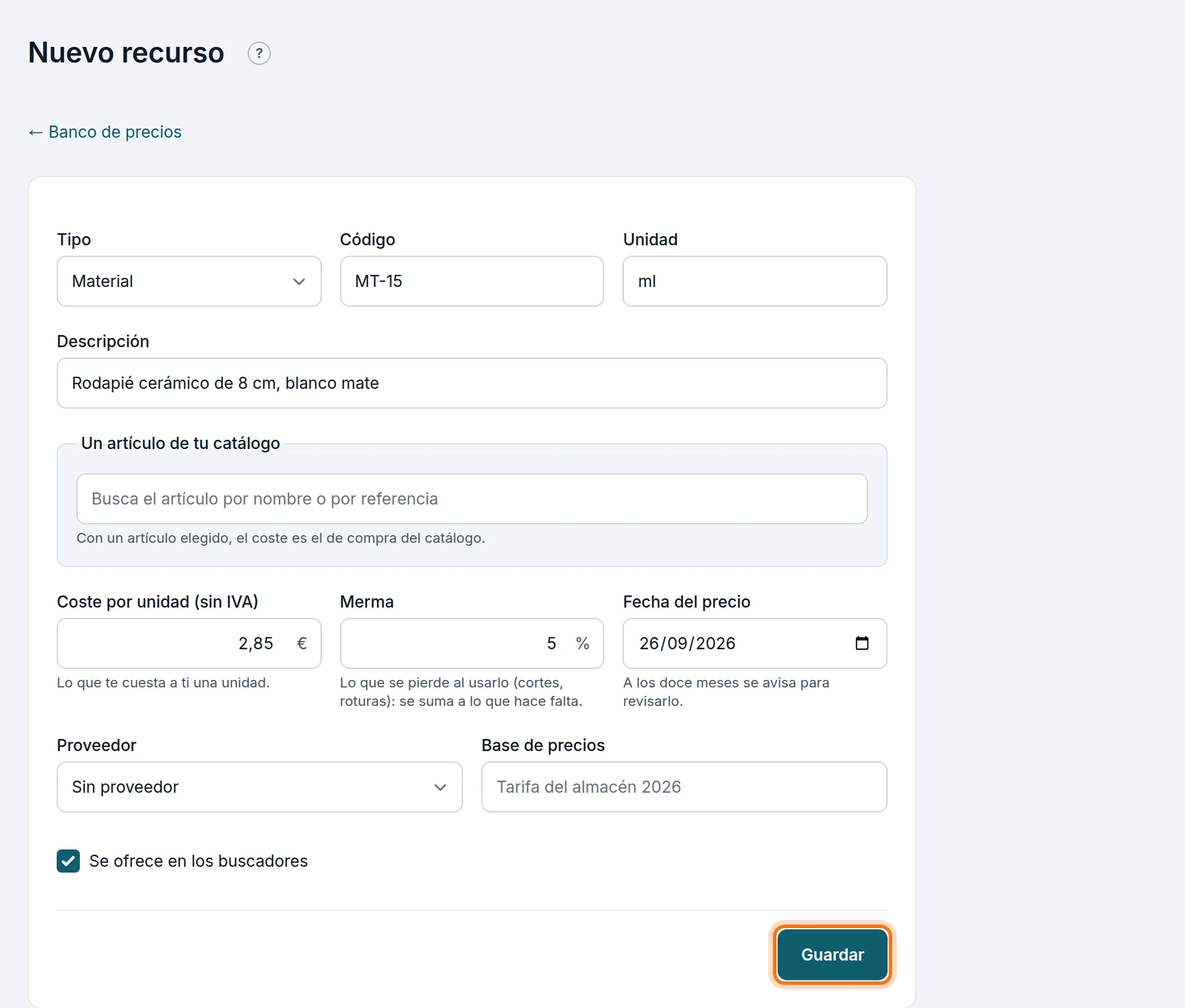Click the euro symbol in cost field
Viewport: 1185px width, 1008px height.
301,643
